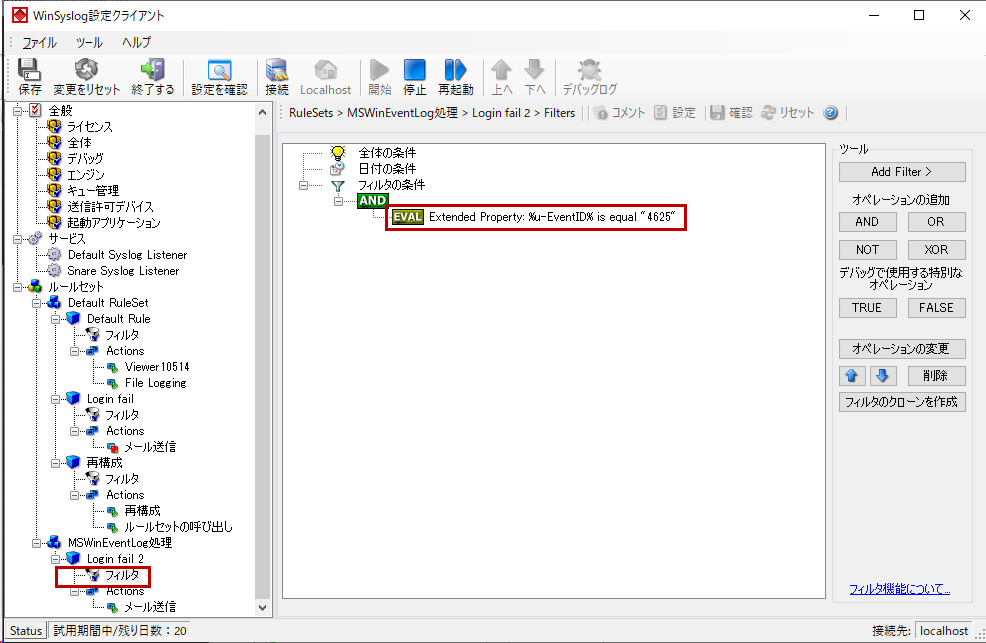Move filter up with blue up arrow button
This screenshot has height=643, width=986.
(852, 376)
